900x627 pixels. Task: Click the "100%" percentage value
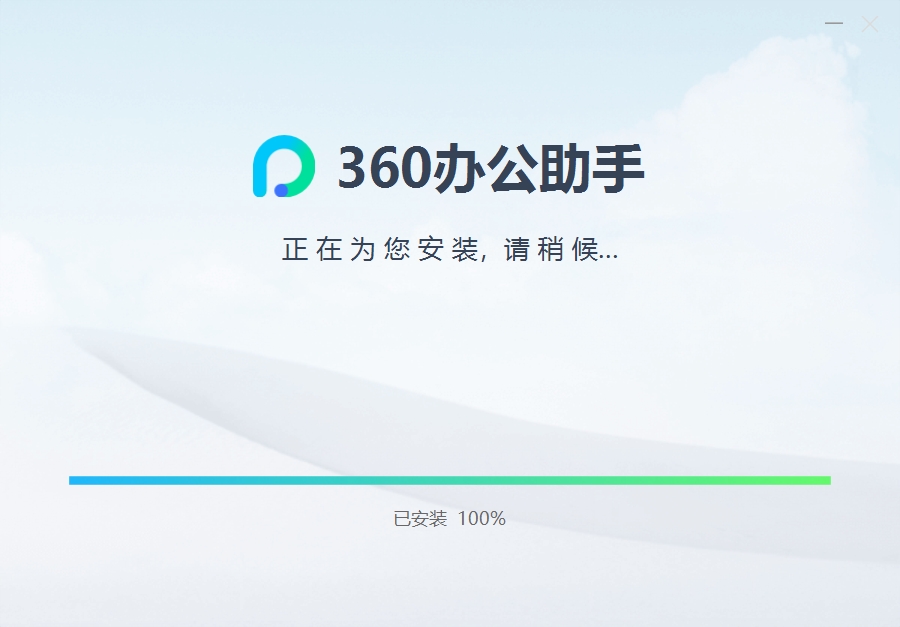coord(482,518)
